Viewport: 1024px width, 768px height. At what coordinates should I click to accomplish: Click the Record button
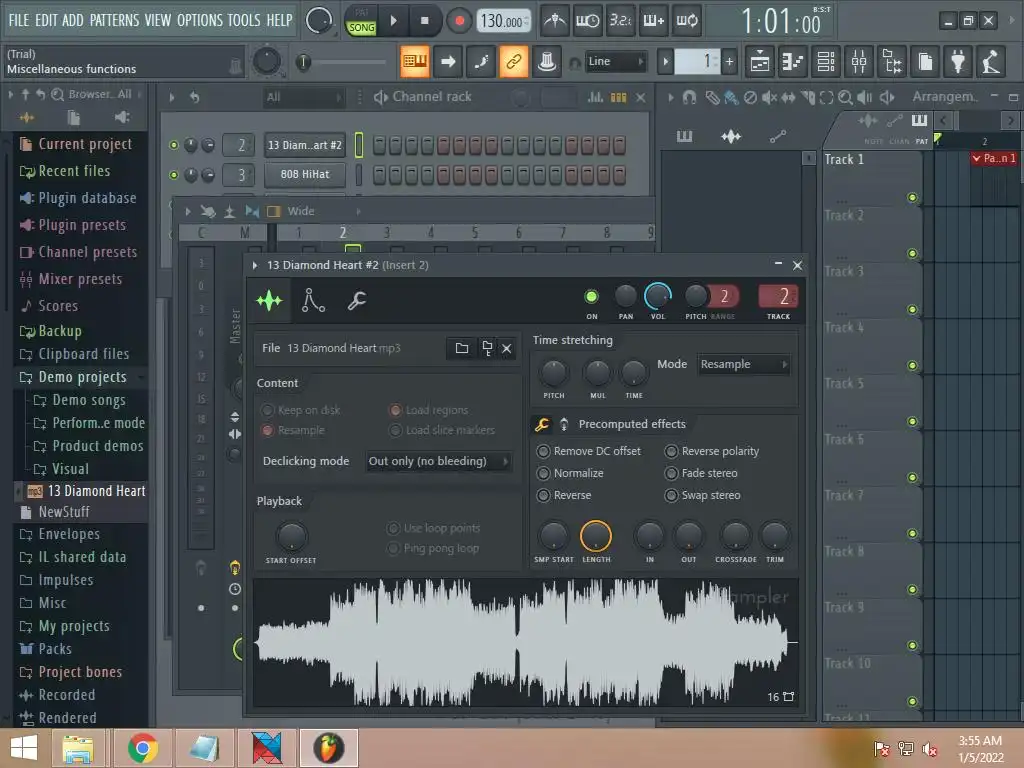459,21
